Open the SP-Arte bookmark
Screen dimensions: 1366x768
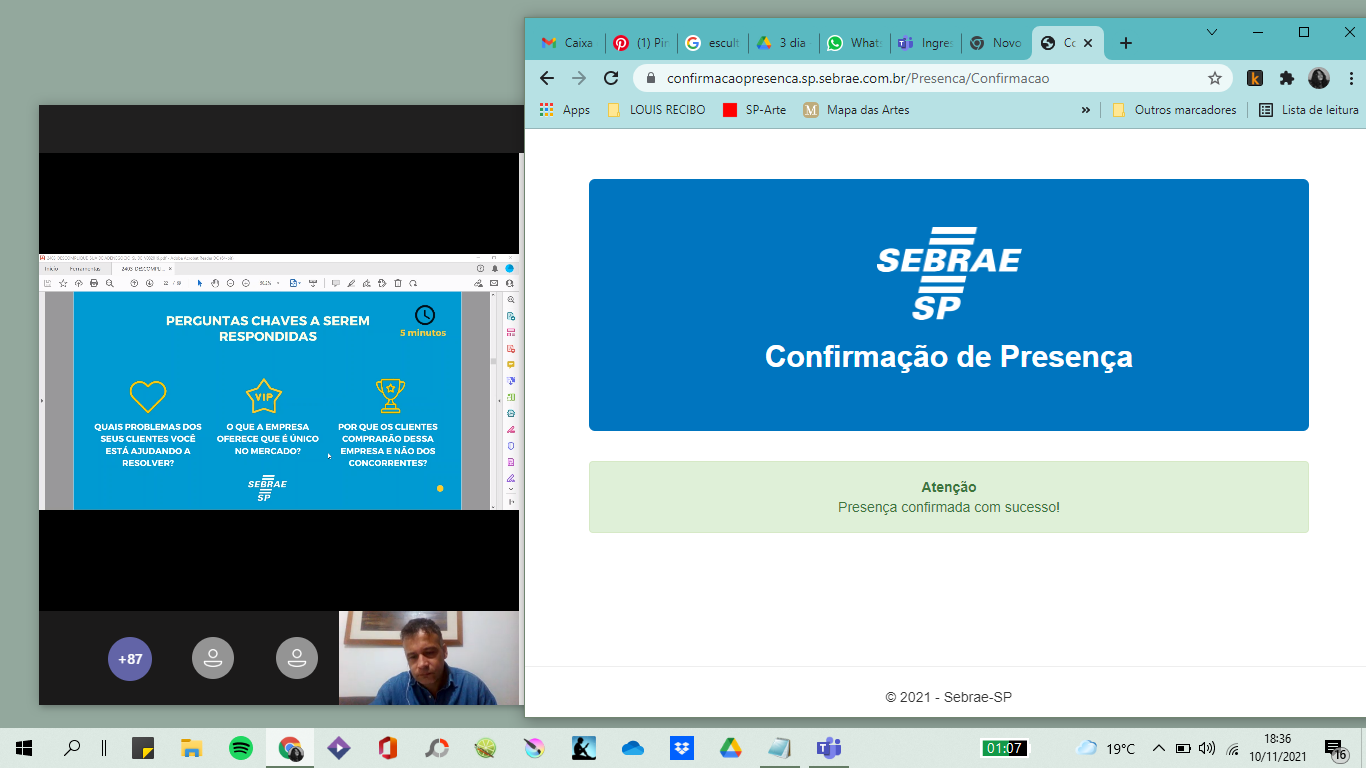755,110
